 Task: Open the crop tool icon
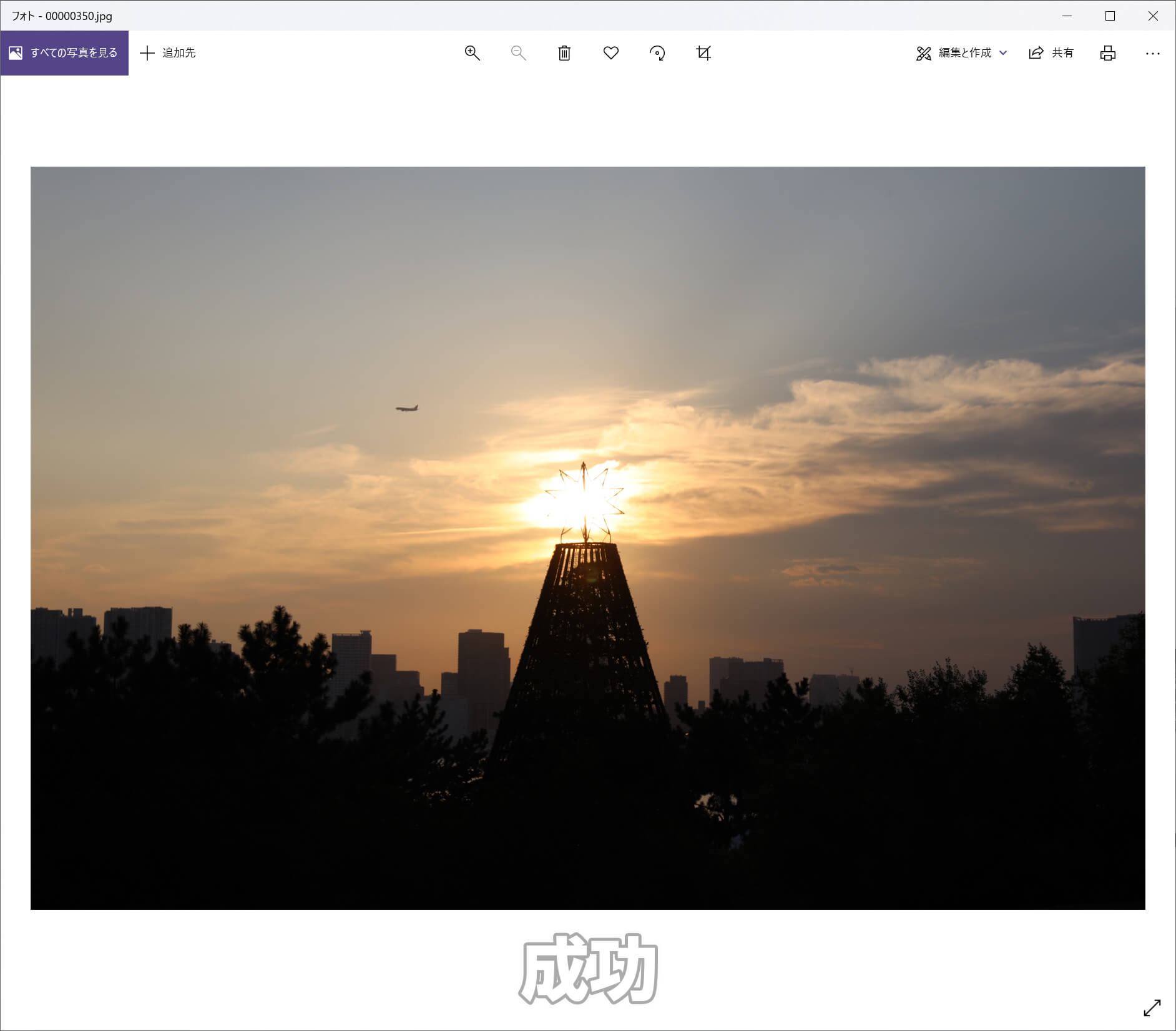coord(703,53)
